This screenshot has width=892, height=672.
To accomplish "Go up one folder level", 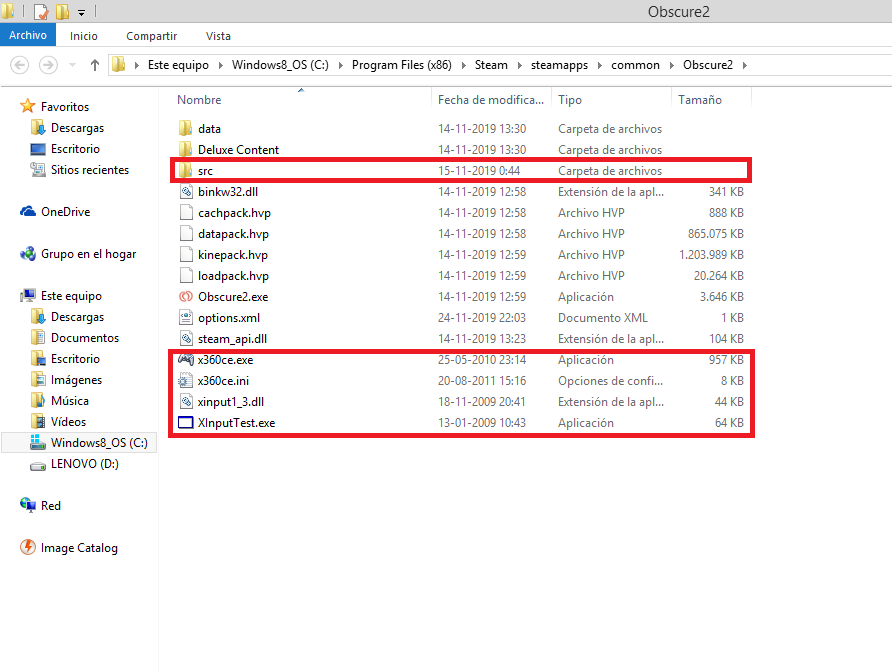I will (x=94, y=65).
